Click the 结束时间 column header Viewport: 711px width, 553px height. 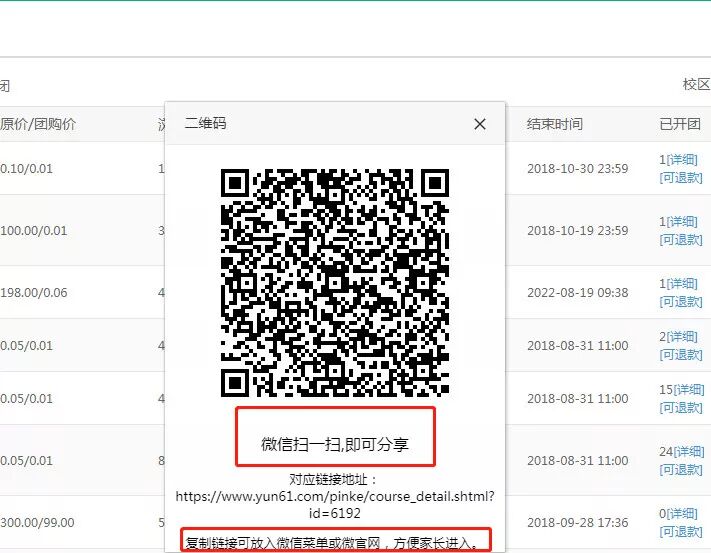(x=555, y=124)
